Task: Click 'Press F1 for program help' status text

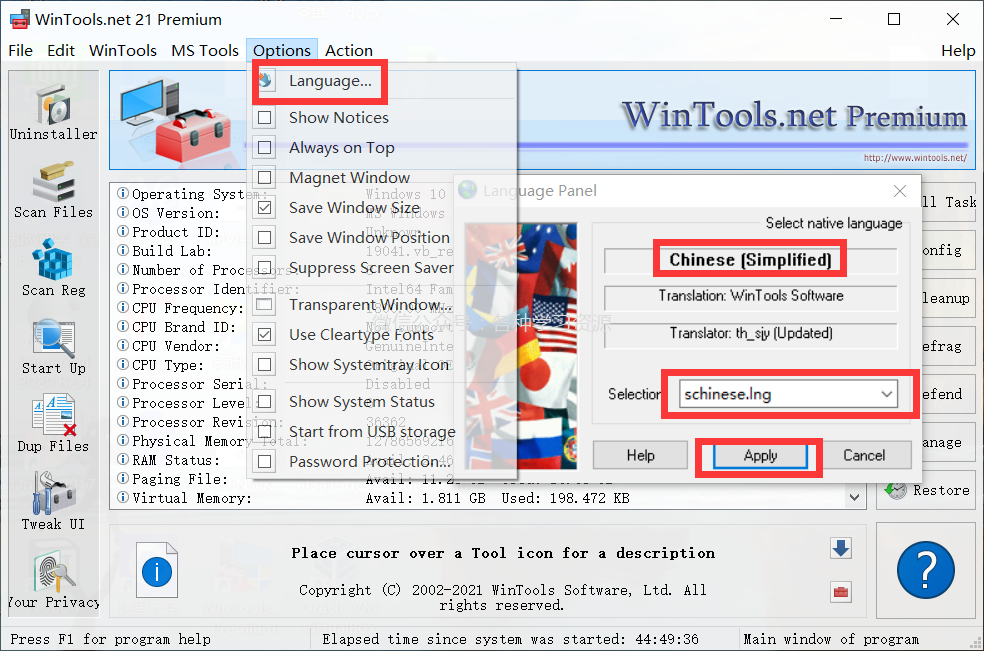Action: [x=110, y=639]
